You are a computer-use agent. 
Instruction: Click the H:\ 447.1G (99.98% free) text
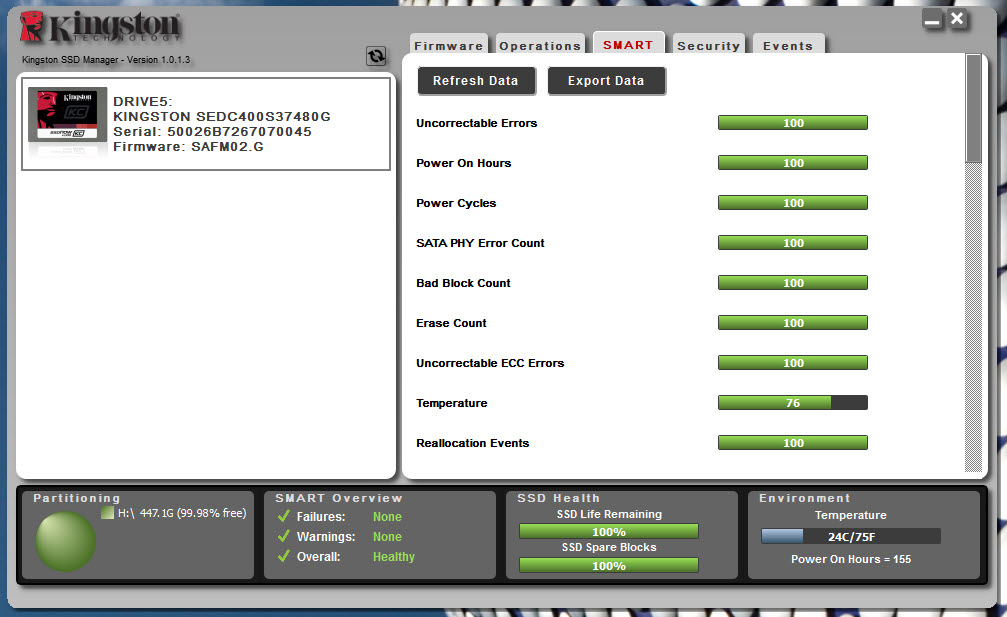[x=182, y=513]
